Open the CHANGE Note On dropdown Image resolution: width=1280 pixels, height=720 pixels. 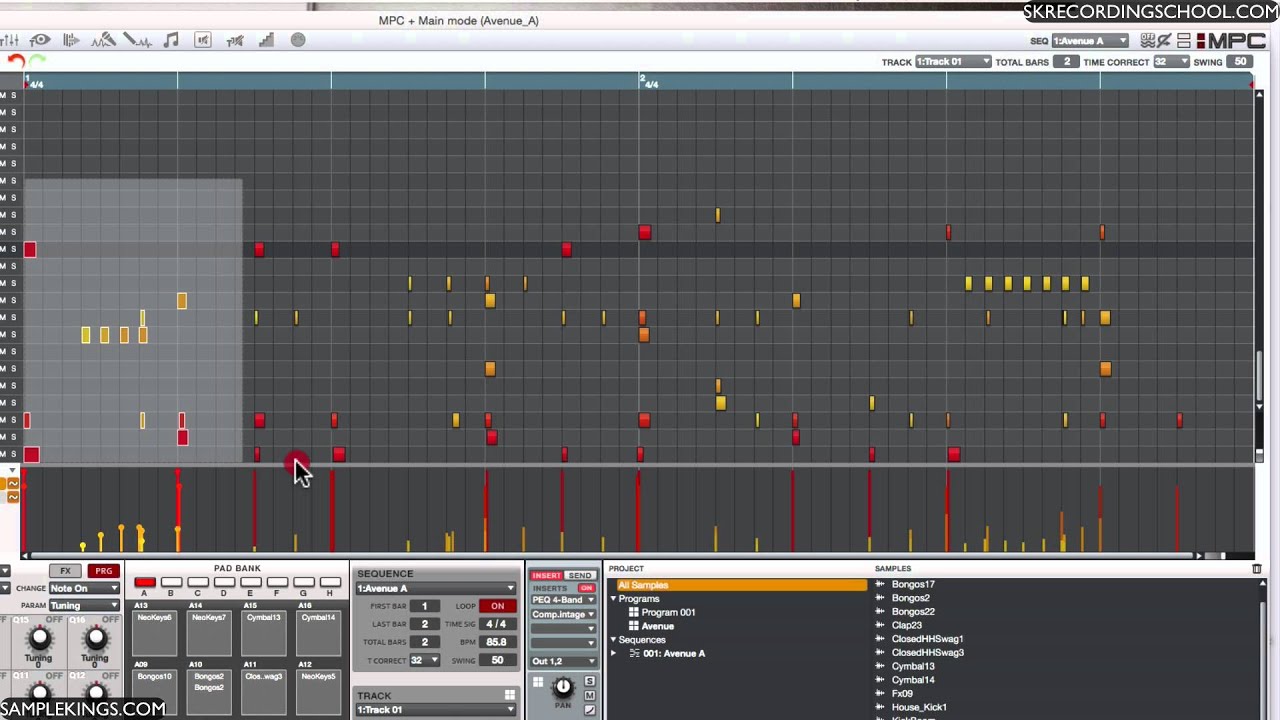85,588
